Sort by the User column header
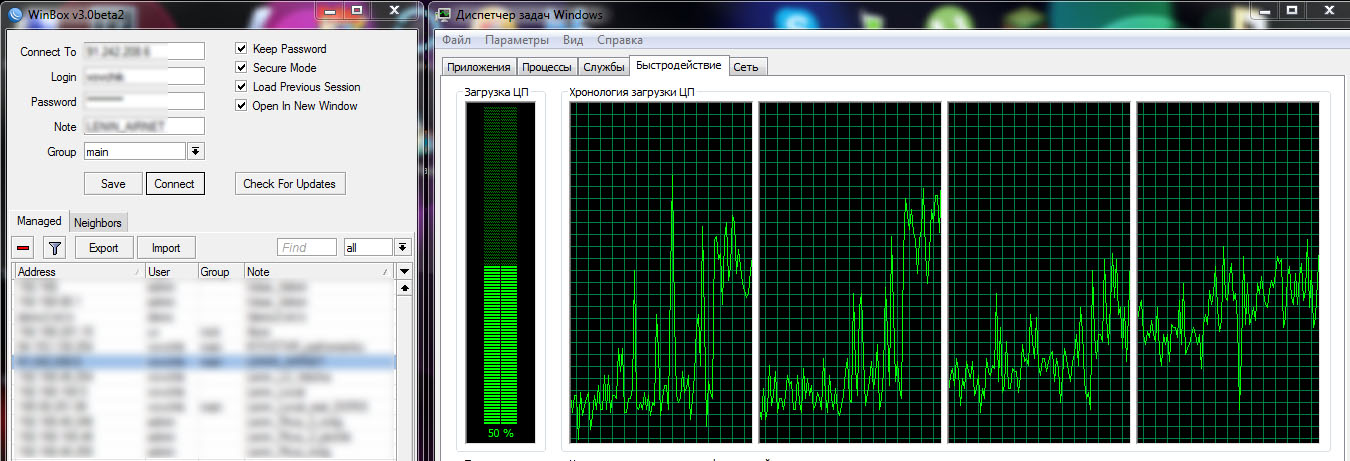Screen dimensions: 1350x461 (170, 272)
